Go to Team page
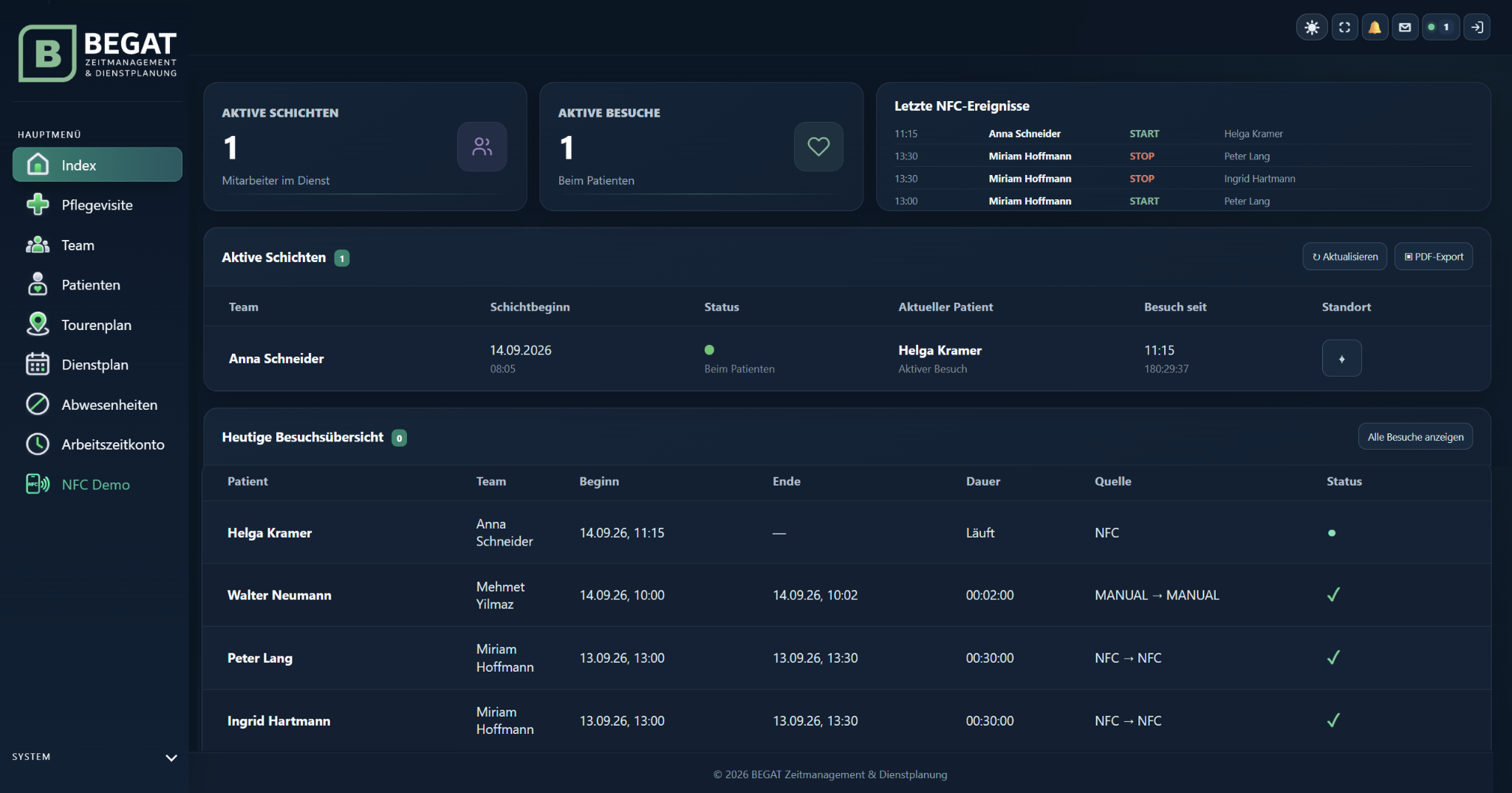Image resolution: width=1512 pixels, height=793 pixels. (98, 244)
